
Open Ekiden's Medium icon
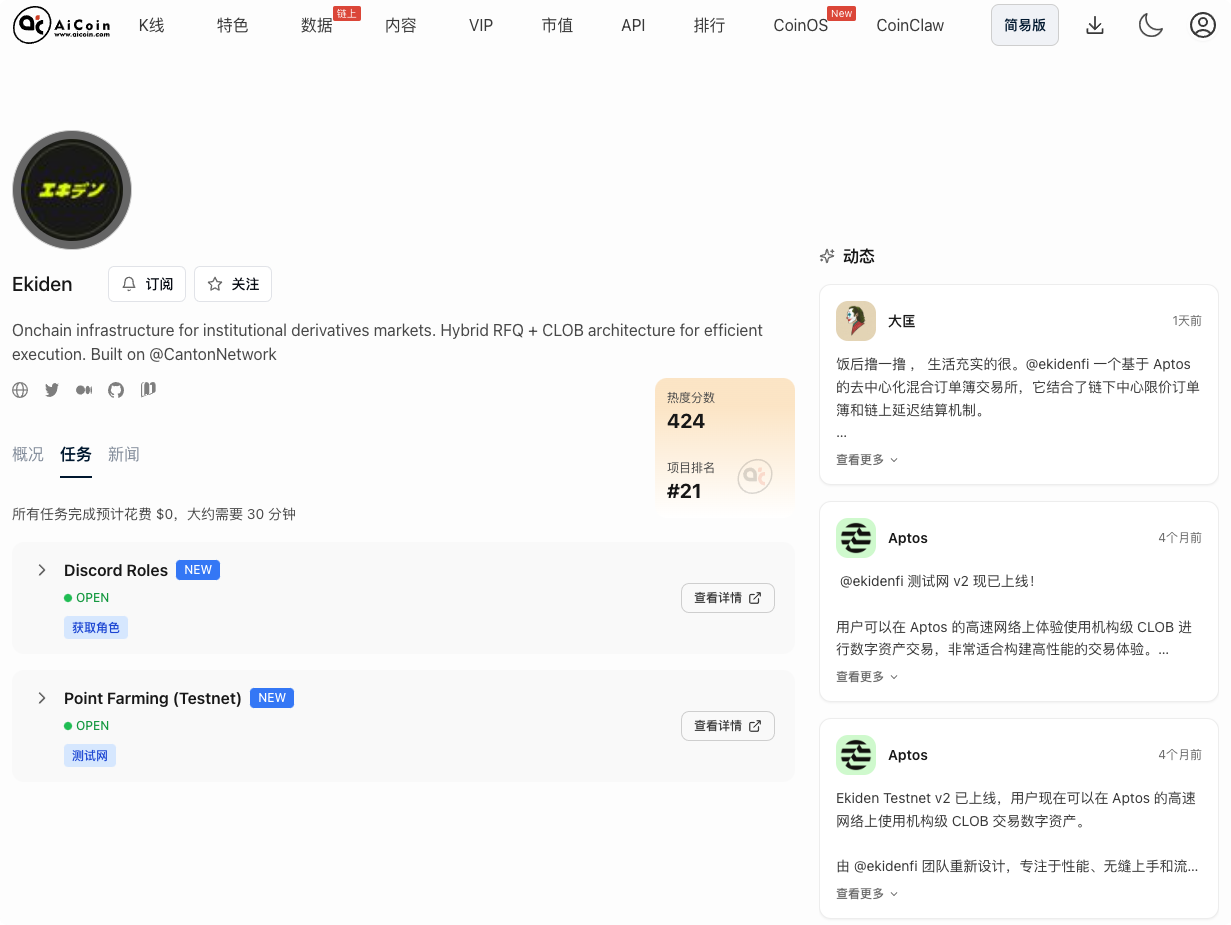pos(84,390)
